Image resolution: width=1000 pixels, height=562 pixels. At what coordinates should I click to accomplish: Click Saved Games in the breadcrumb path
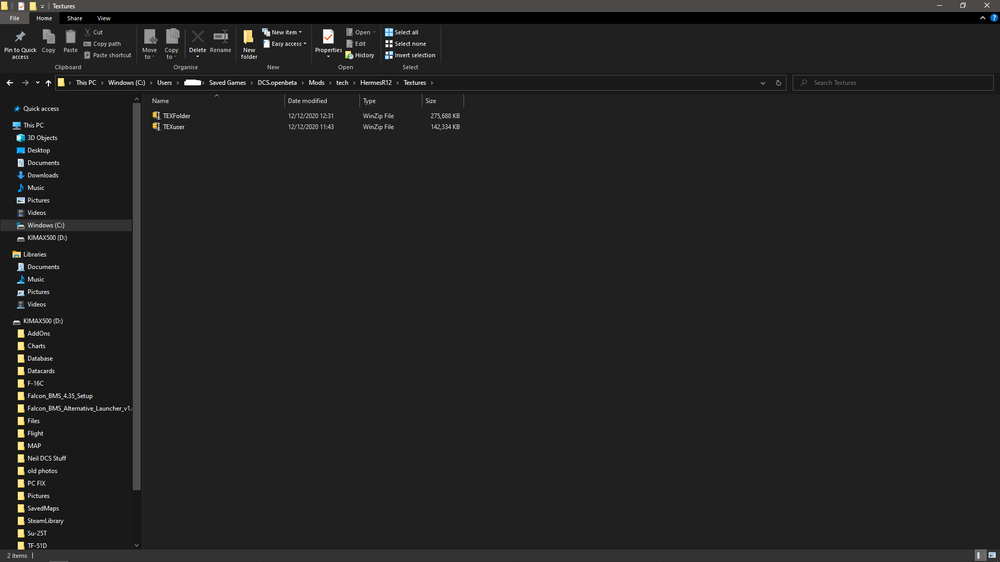coord(227,83)
